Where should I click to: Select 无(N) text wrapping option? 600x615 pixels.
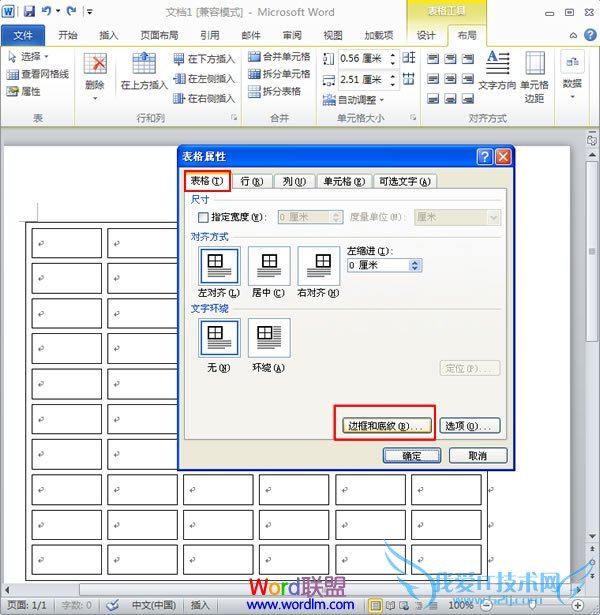(x=219, y=338)
